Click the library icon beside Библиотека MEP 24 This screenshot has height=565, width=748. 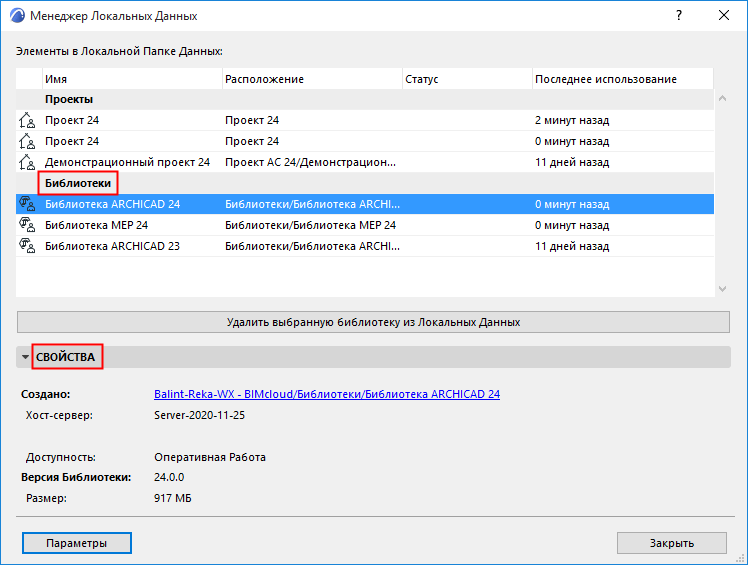27,225
